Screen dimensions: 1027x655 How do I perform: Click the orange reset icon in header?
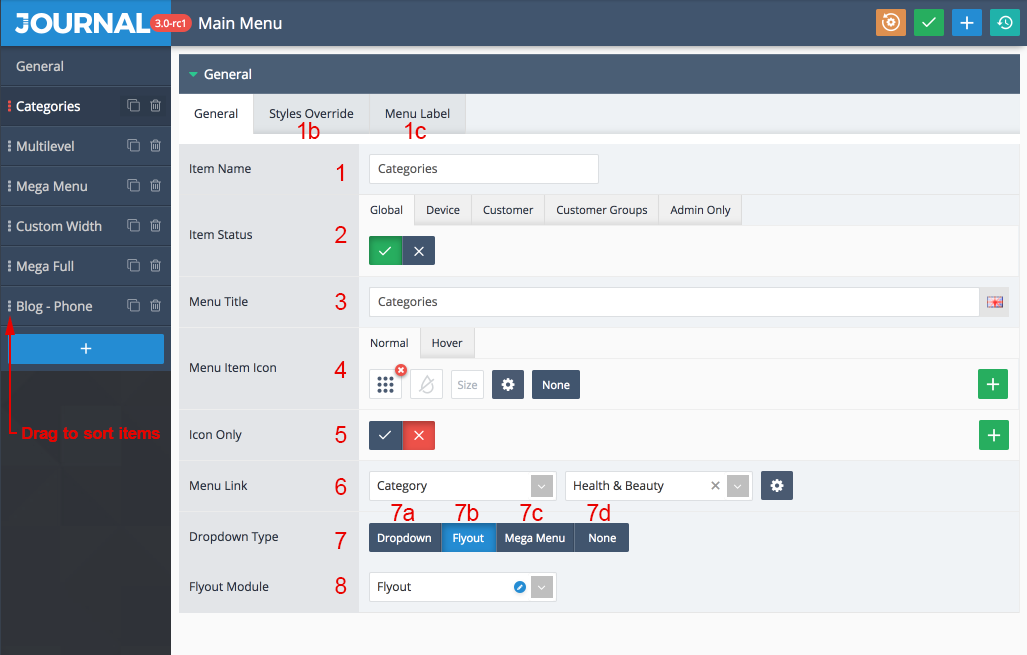point(891,23)
